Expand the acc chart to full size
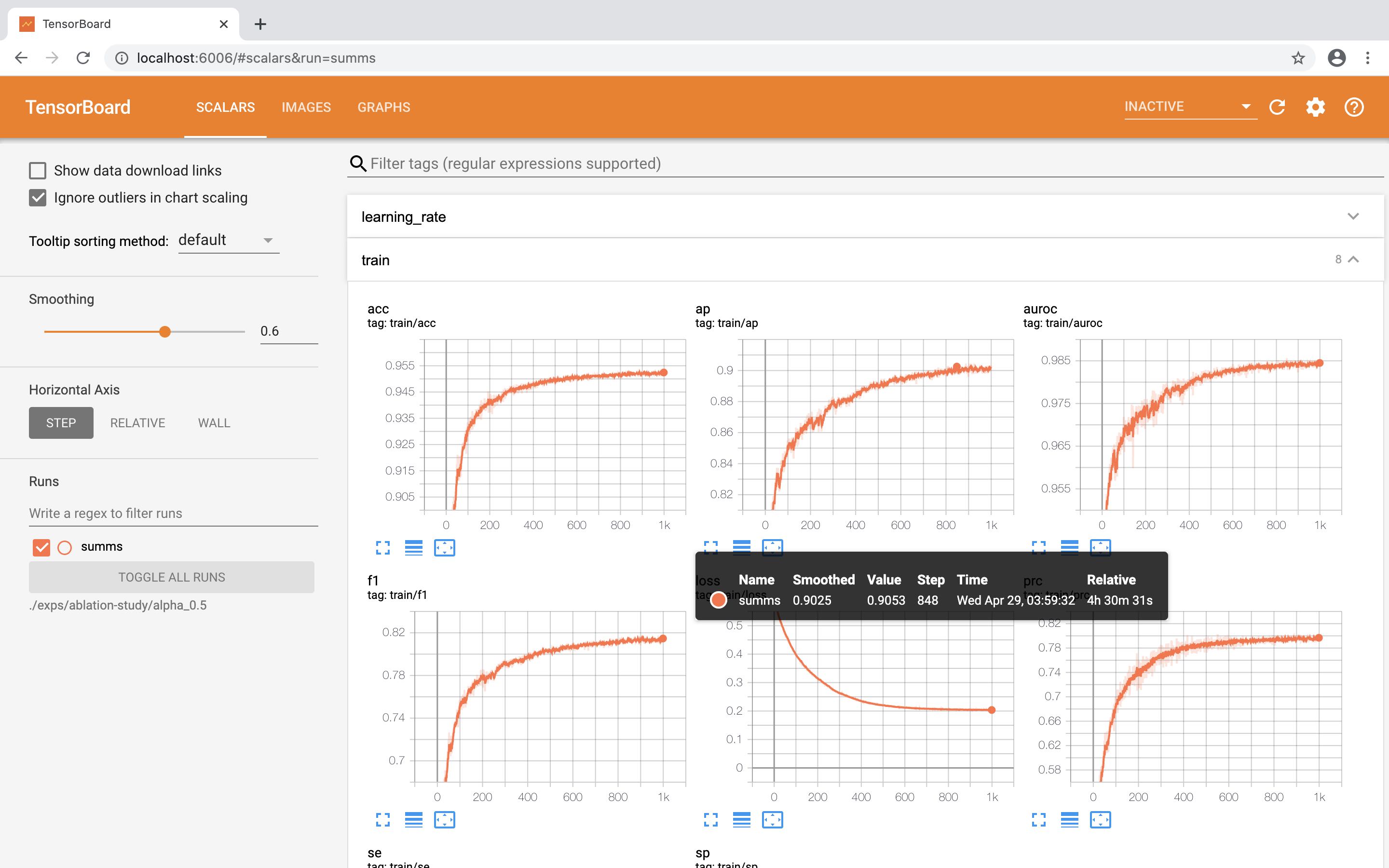This screenshot has height=868, width=1389. point(383,548)
